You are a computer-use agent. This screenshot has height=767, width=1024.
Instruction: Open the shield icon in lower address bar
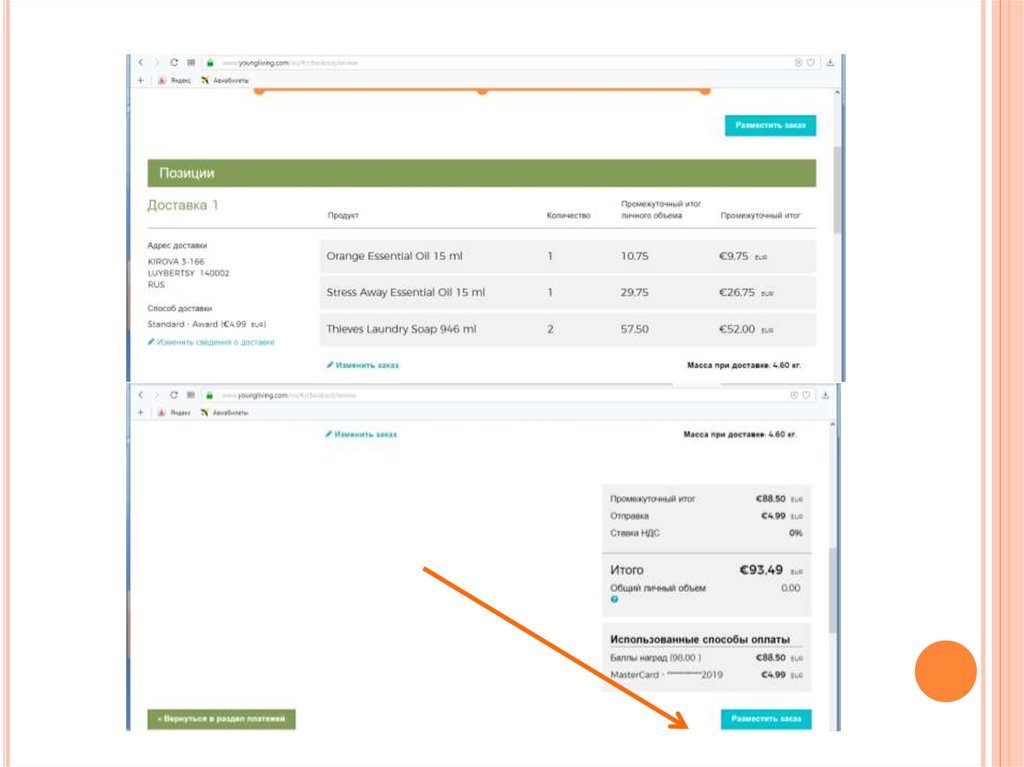pyautogui.click(x=794, y=395)
